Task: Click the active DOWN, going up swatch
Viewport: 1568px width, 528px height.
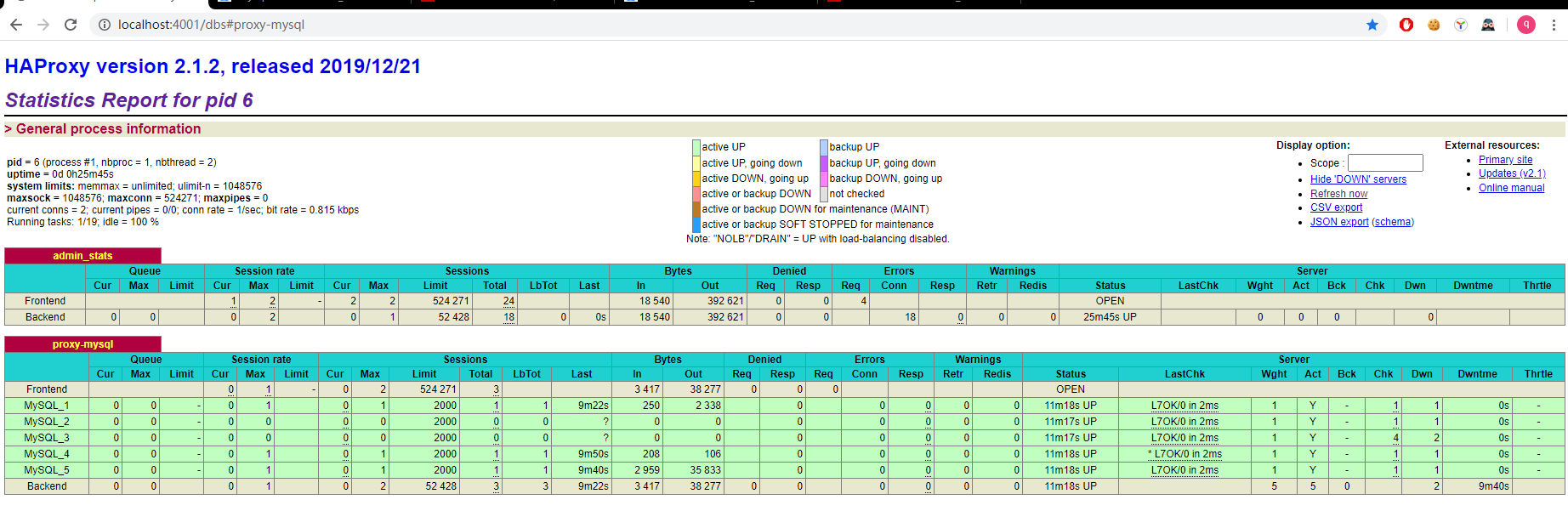Action: coord(696,179)
